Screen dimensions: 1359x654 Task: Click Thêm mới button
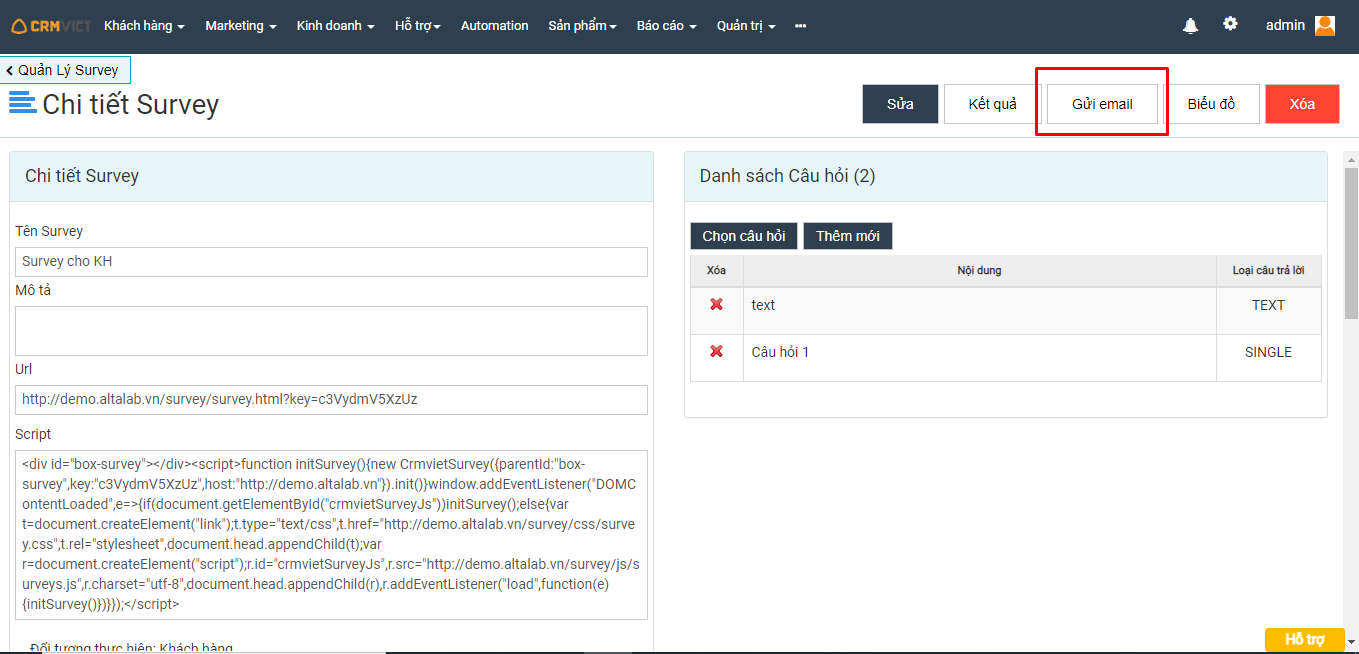click(x=848, y=236)
